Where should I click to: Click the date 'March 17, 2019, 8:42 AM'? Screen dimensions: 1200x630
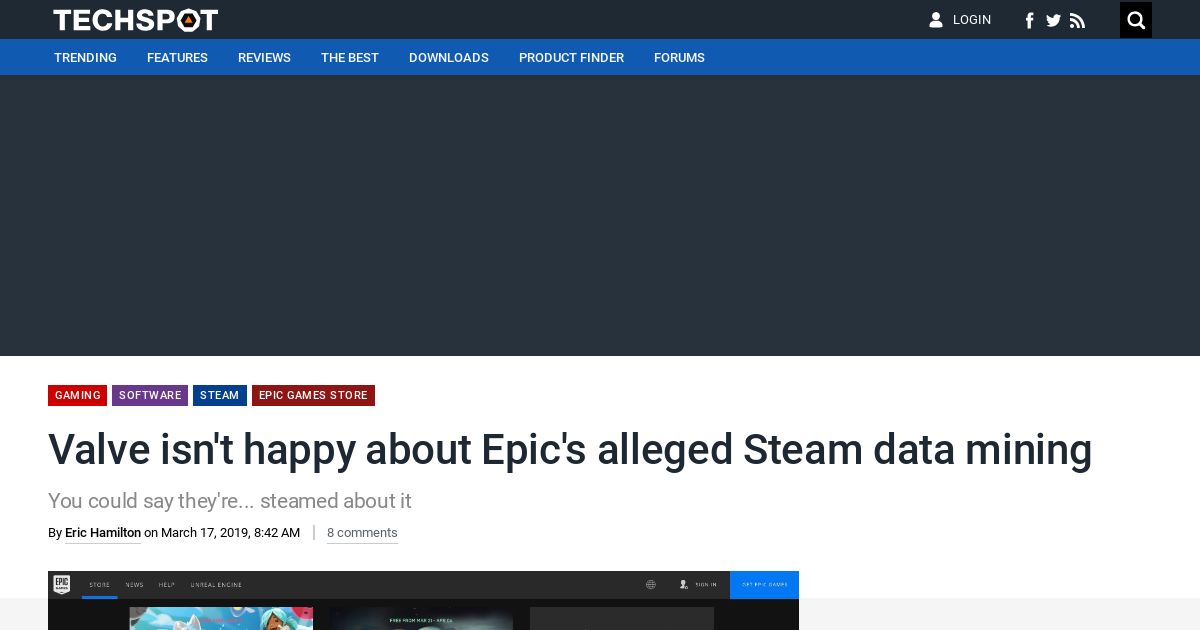230,533
